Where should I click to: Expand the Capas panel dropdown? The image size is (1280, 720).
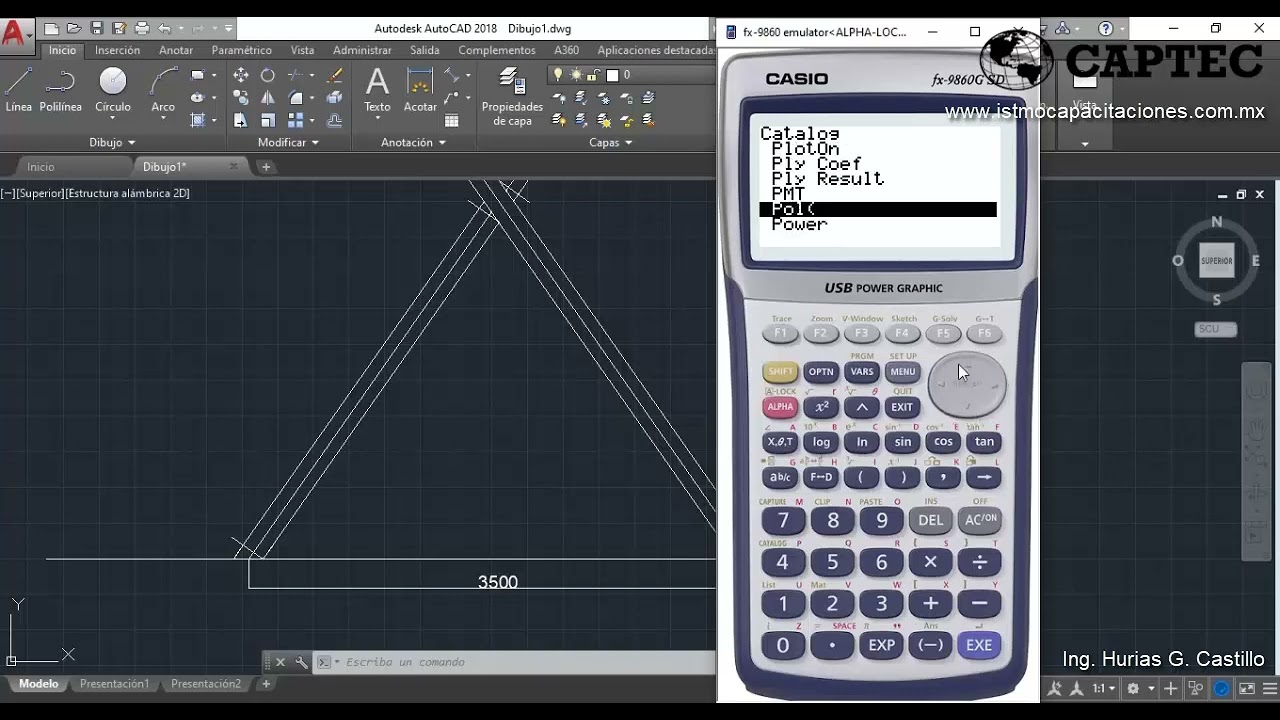(610, 143)
